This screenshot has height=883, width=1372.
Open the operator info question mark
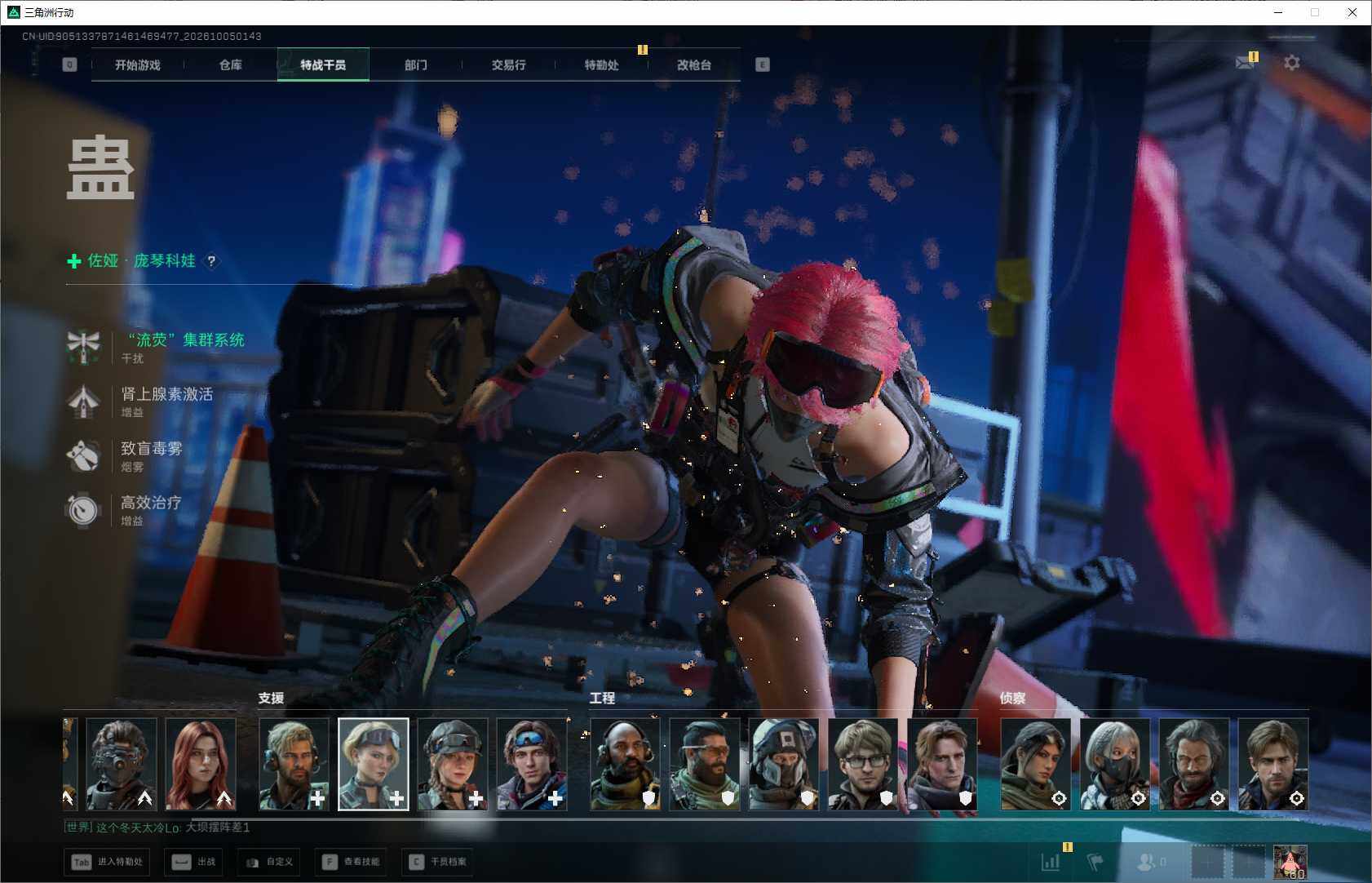[x=211, y=261]
